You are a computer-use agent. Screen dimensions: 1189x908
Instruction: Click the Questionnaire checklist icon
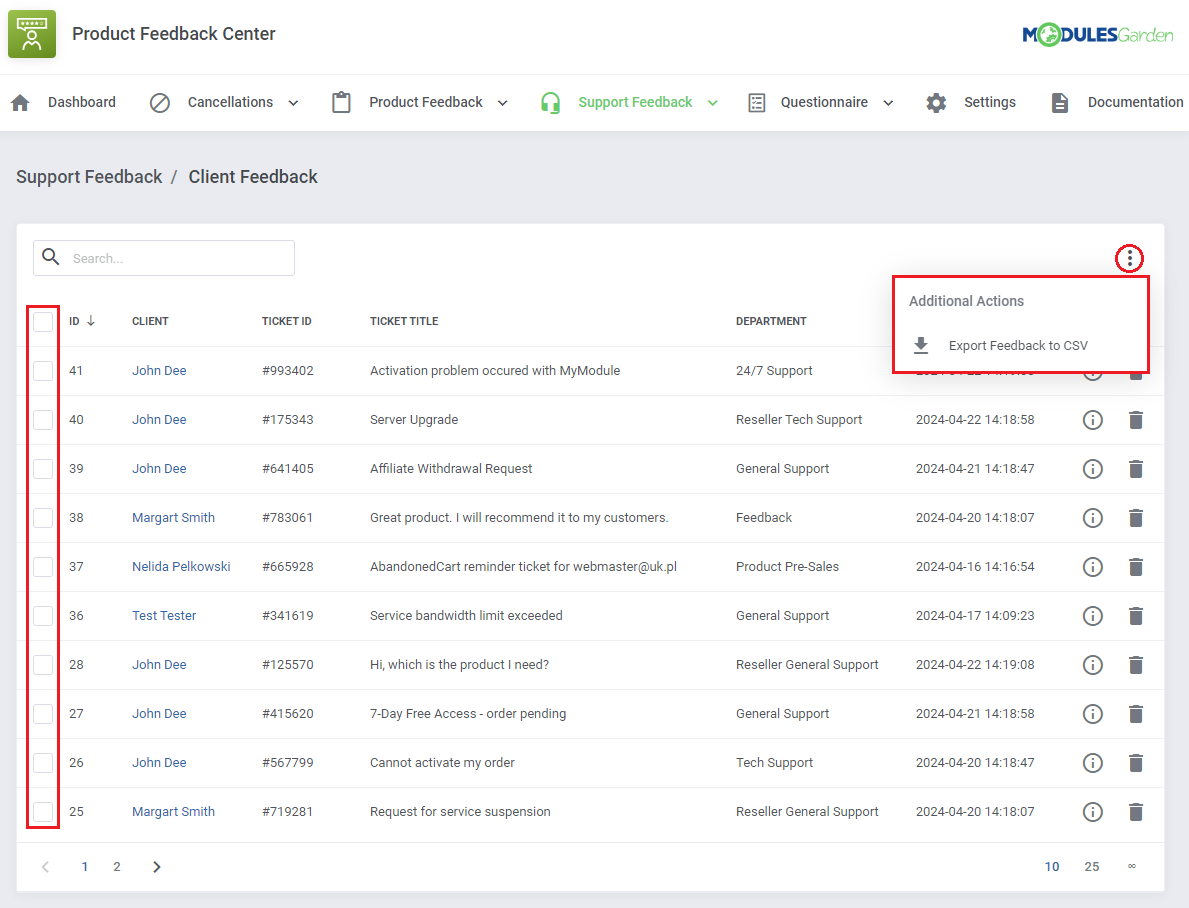[x=757, y=102]
